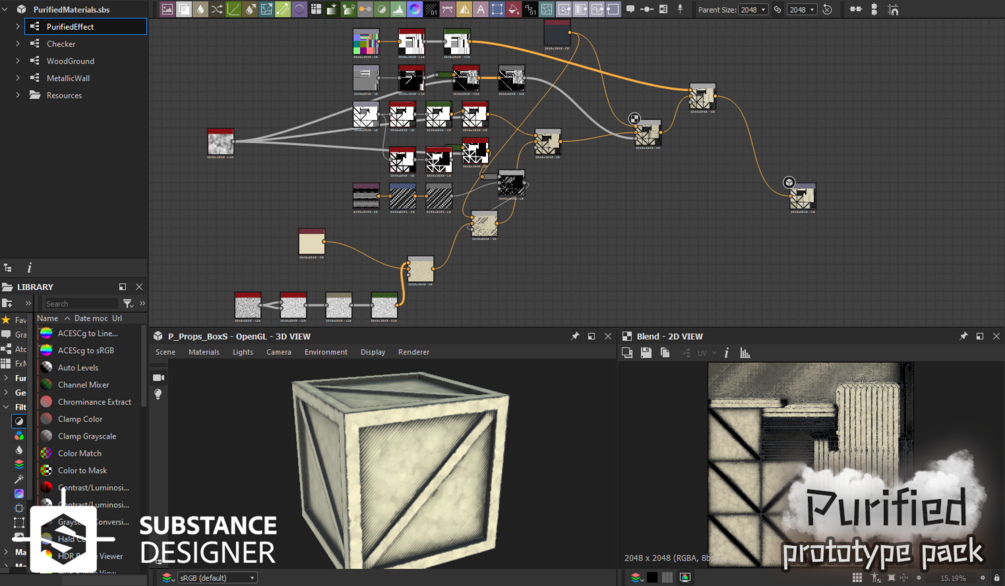Add an FX-Map node from the toolbar
The height and width of the screenshot is (586, 1005).
pyautogui.click(x=315, y=9)
